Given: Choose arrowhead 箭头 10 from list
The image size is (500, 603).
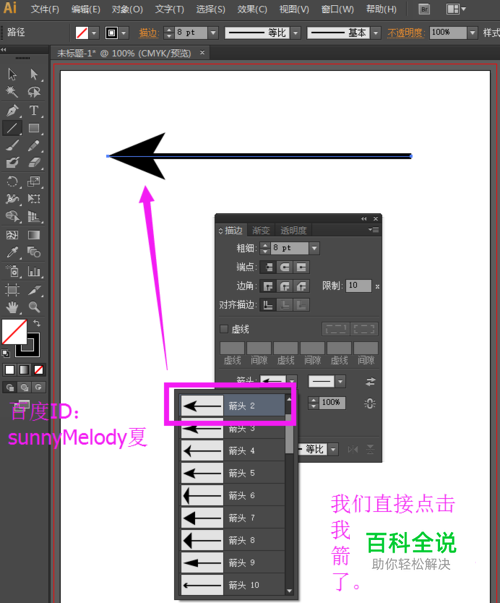Looking at the screenshot, I should tap(233, 585).
